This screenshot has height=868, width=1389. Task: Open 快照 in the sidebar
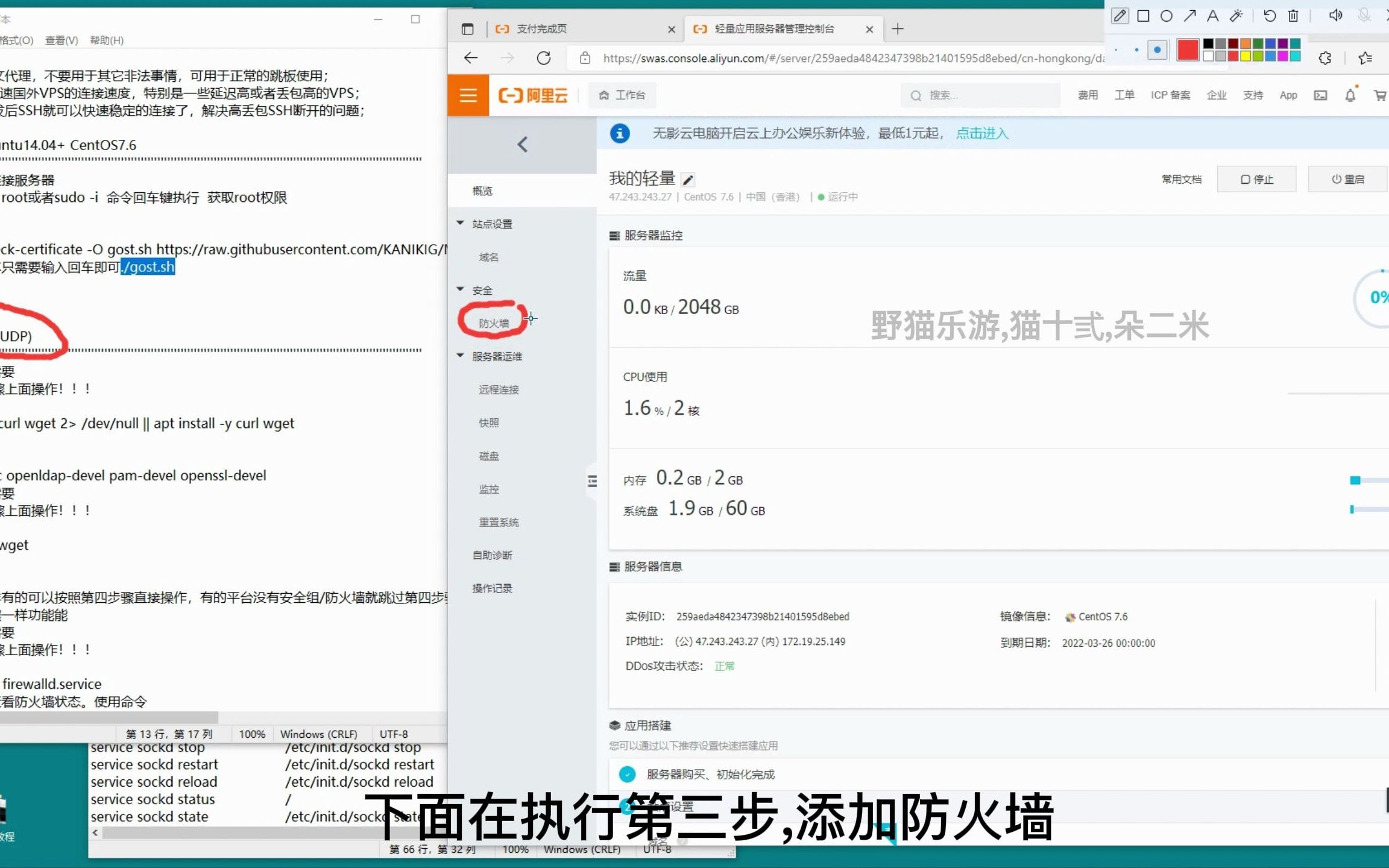click(x=489, y=423)
